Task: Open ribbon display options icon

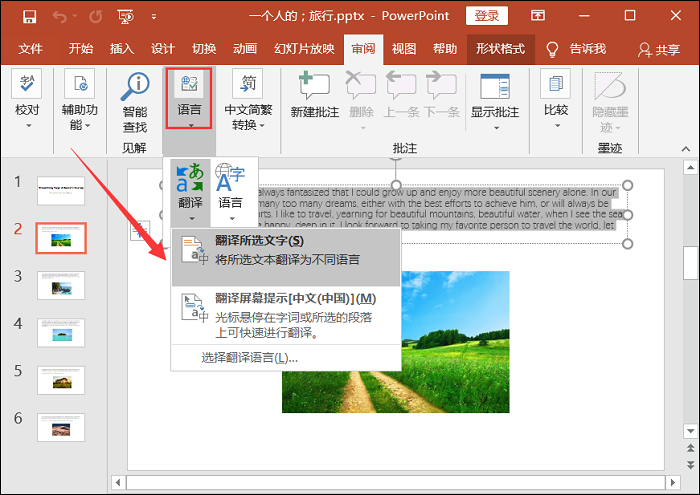Action: tap(538, 16)
